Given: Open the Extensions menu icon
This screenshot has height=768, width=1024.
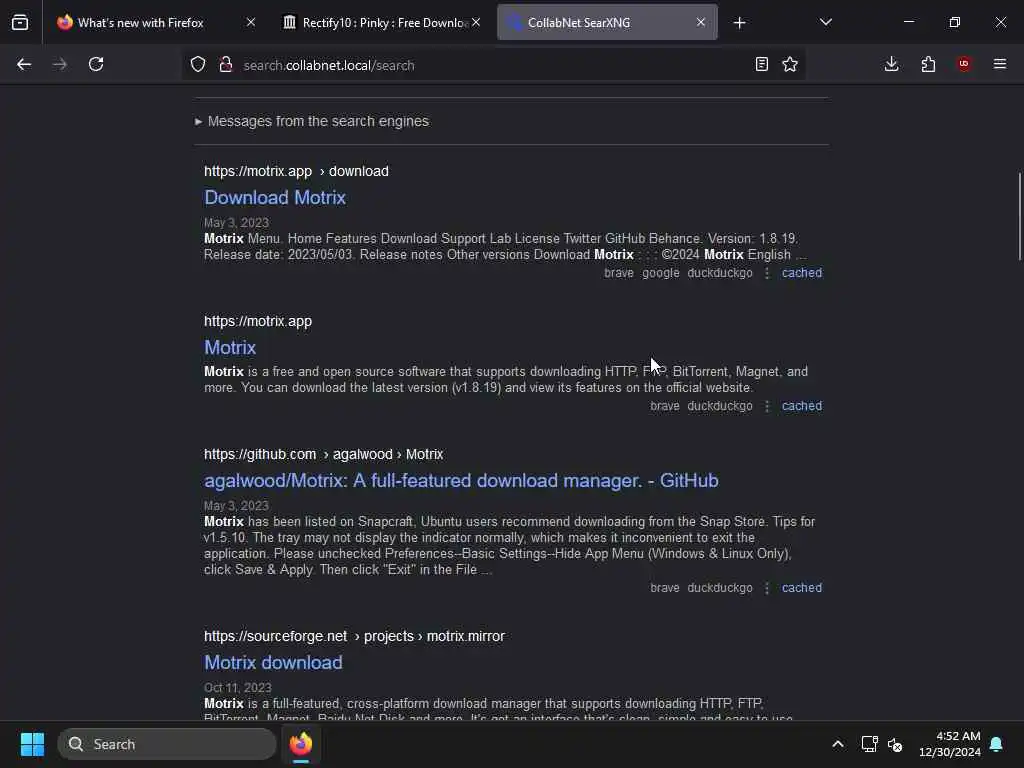Looking at the screenshot, I should (928, 64).
